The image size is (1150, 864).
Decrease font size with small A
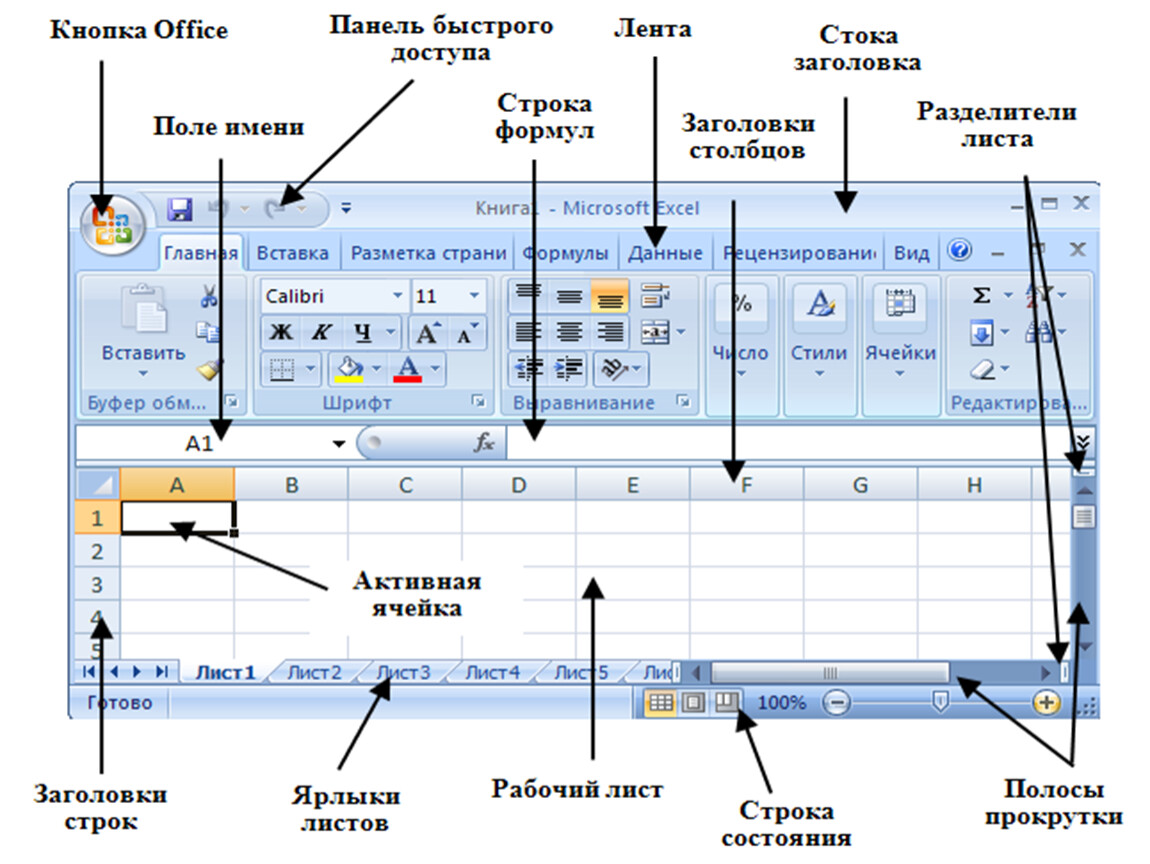pos(466,333)
